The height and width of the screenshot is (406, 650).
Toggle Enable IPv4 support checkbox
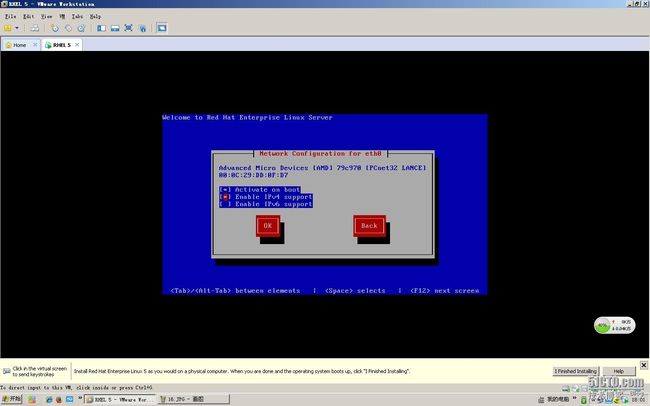pos(266,197)
